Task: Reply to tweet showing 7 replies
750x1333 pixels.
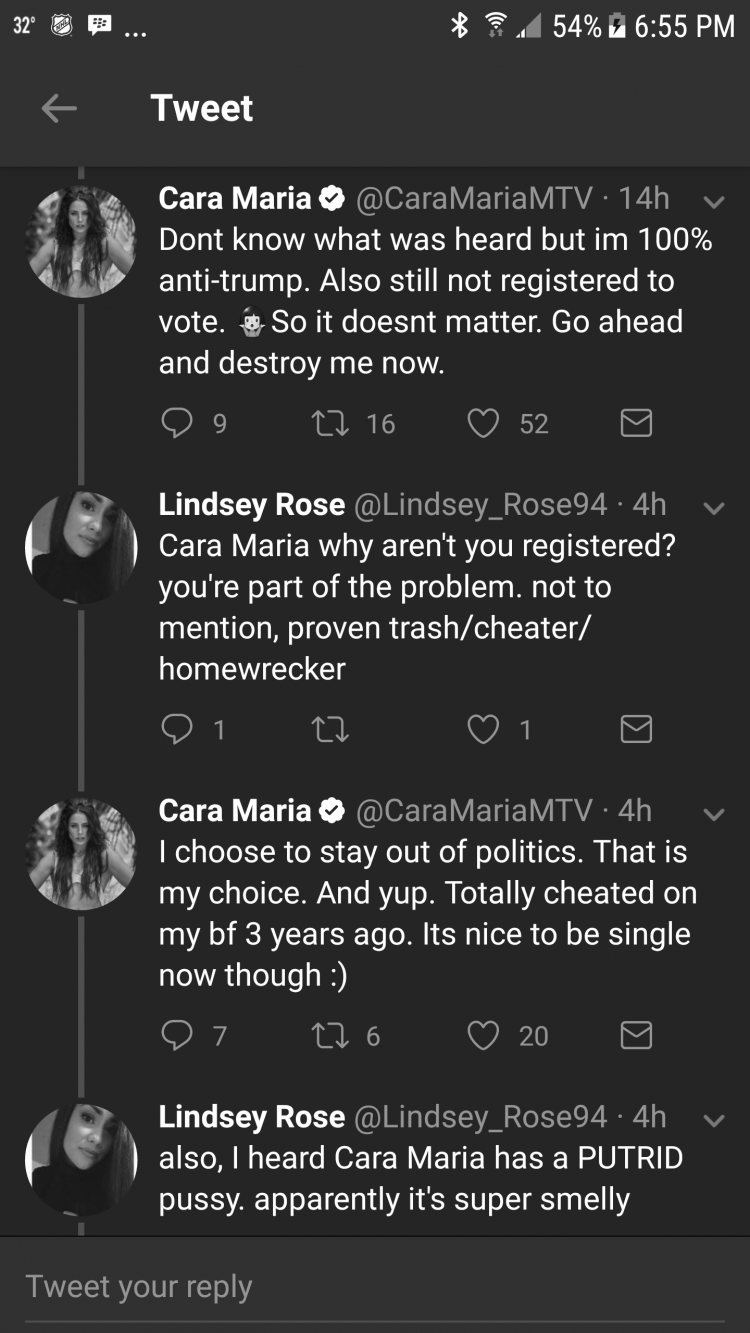Action: click(x=177, y=1036)
